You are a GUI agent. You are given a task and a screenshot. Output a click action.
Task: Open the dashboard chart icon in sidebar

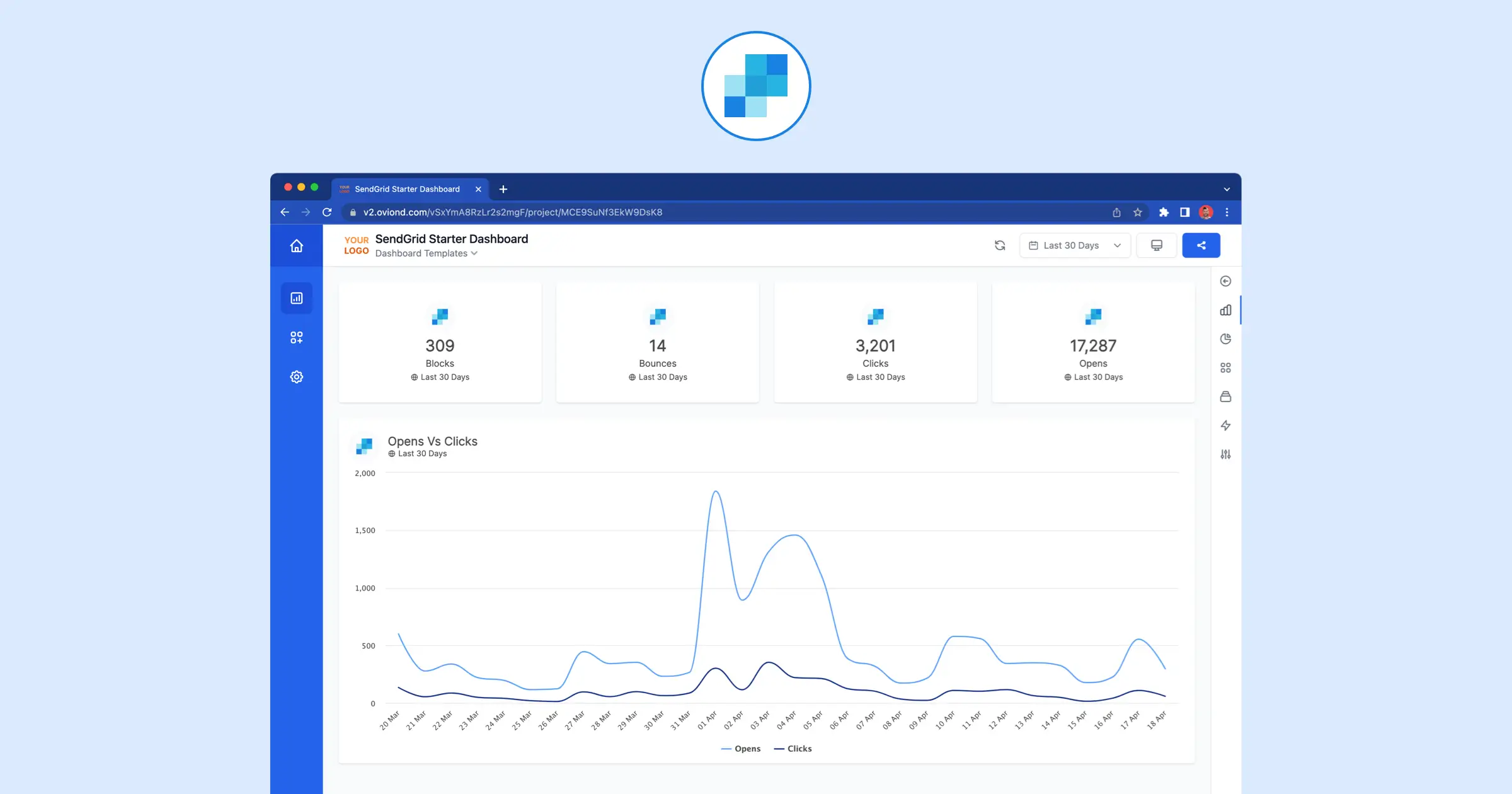pyautogui.click(x=297, y=298)
